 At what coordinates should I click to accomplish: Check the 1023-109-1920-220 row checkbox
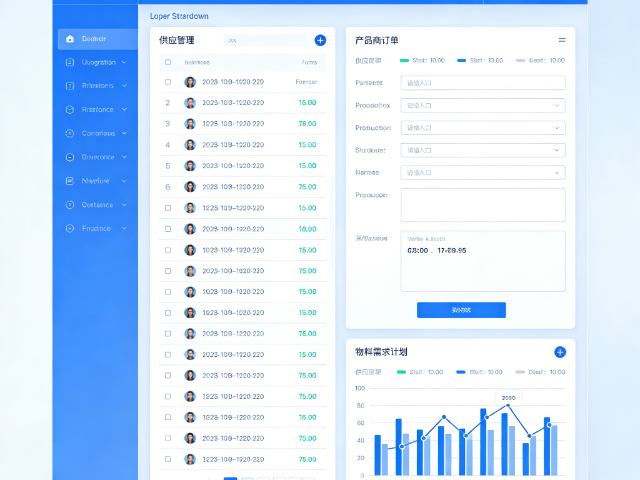tap(168, 250)
